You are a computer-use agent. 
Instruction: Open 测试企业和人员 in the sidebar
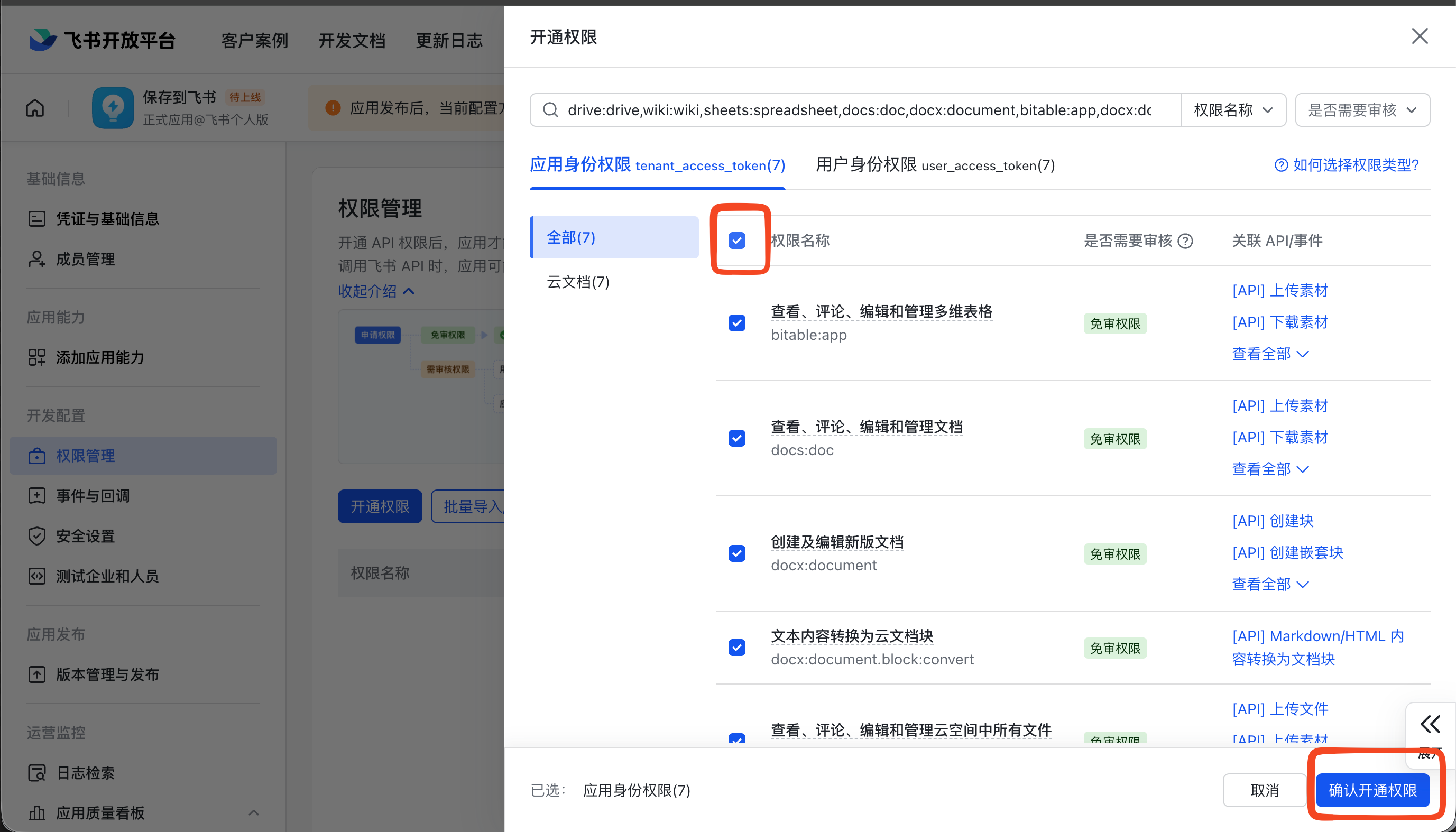coord(107,576)
